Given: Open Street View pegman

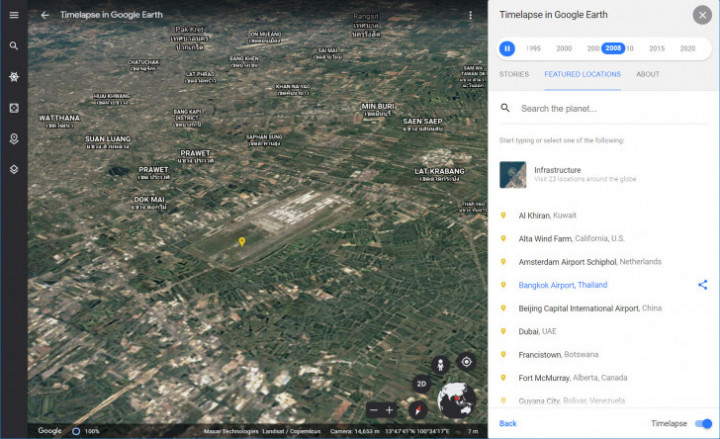Looking at the screenshot, I should [x=440, y=365].
